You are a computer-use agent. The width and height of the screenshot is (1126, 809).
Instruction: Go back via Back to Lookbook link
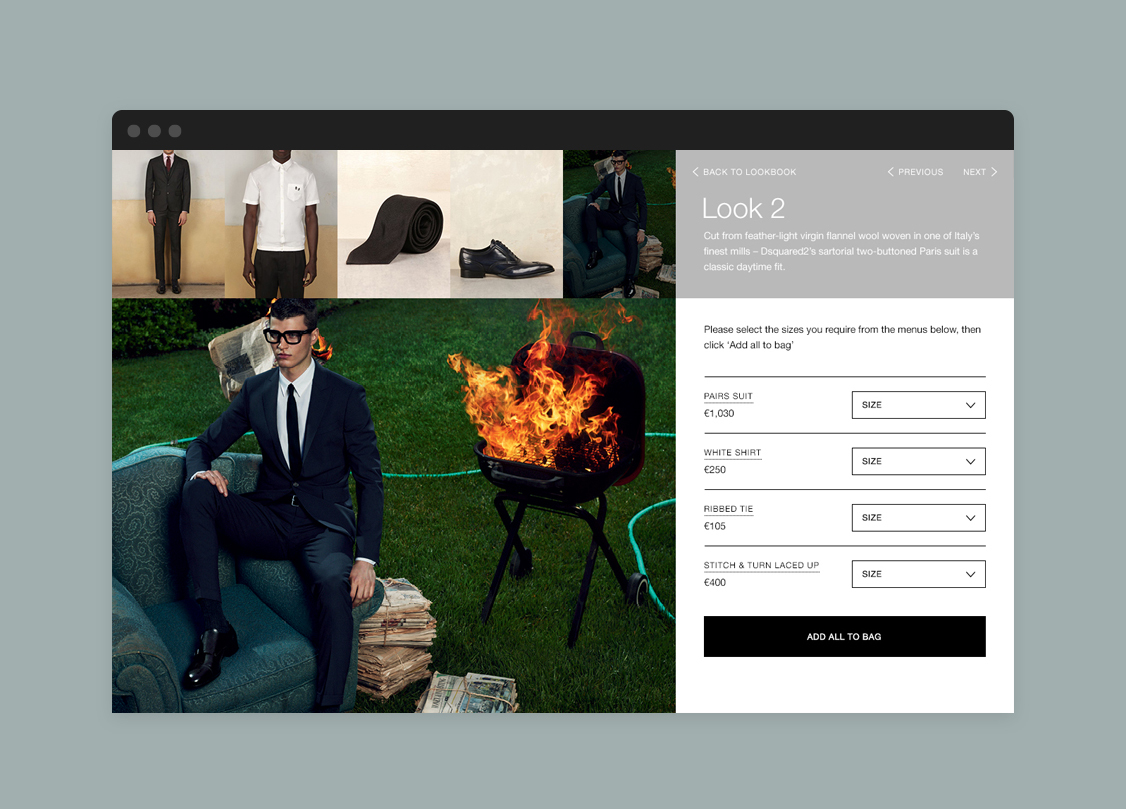(x=749, y=172)
